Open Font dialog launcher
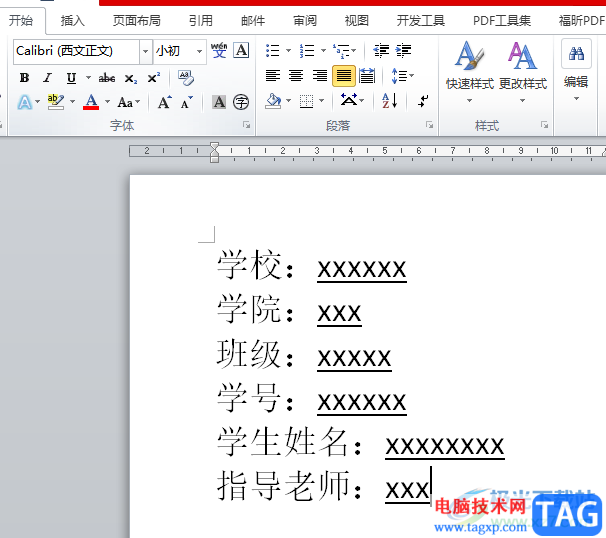Image resolution: width=606 pixels, height=538 pixels. coord(247,125)
